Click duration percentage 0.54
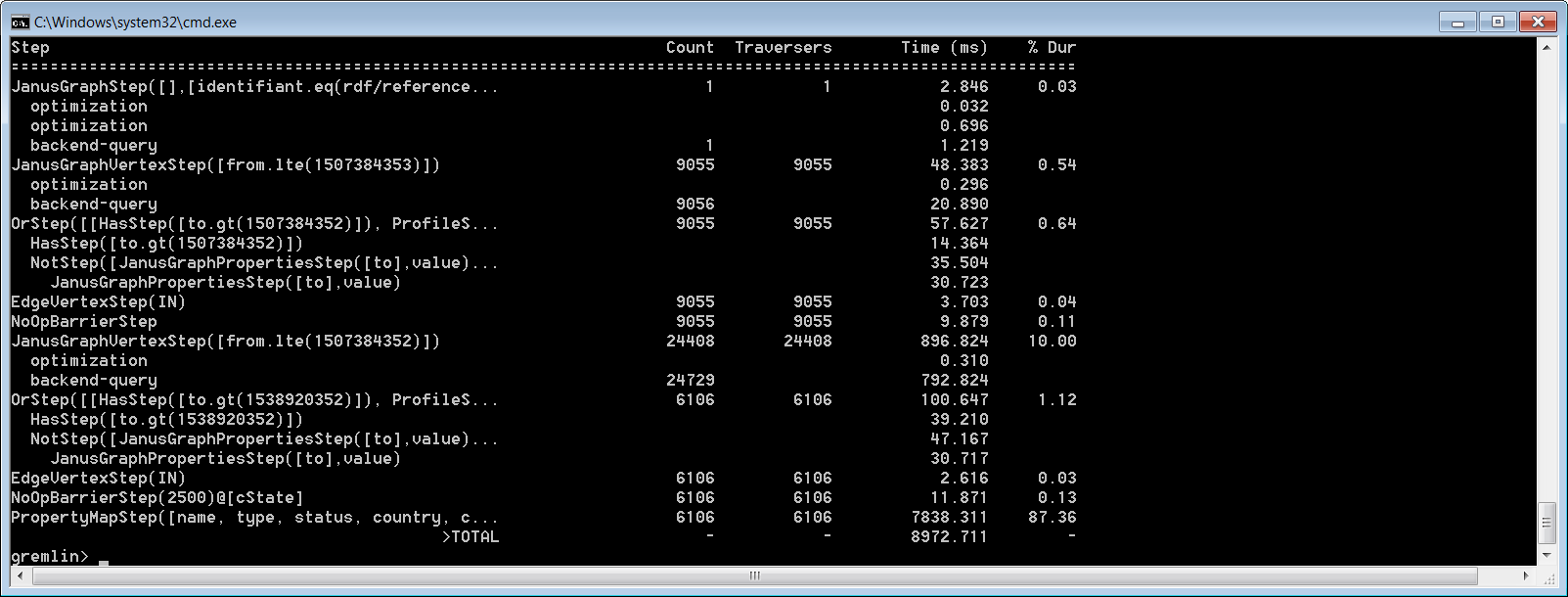The image size is (1568, 597). 1057,164
